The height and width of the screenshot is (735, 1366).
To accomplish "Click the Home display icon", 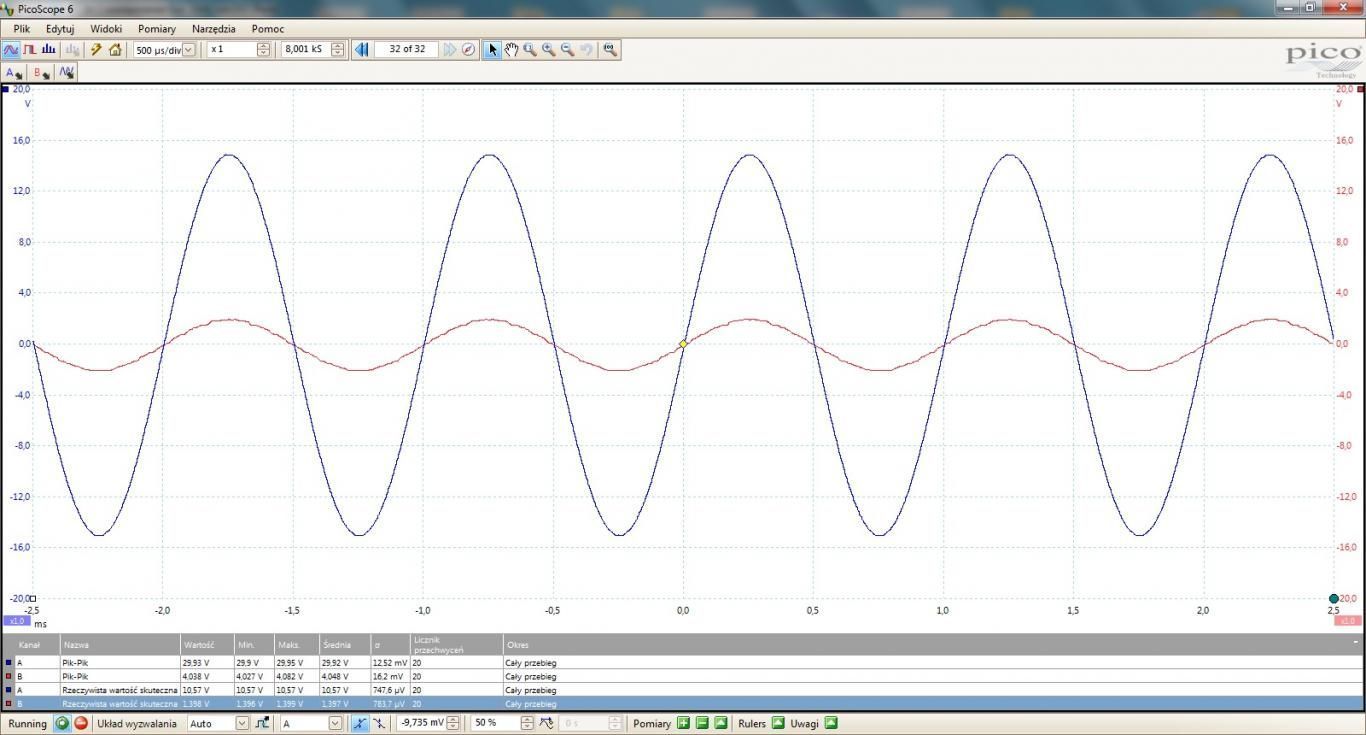I will point(115,49).
